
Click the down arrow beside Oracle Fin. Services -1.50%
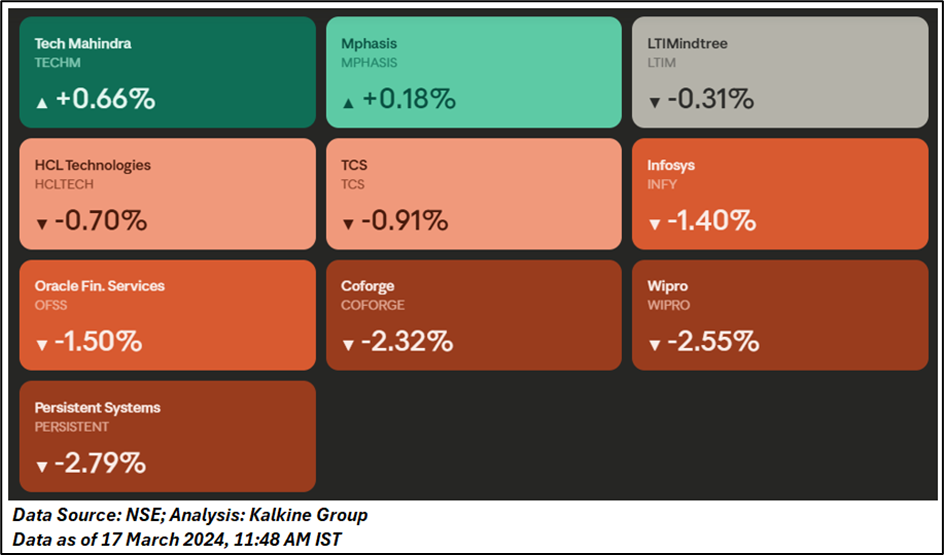[41, 345]
